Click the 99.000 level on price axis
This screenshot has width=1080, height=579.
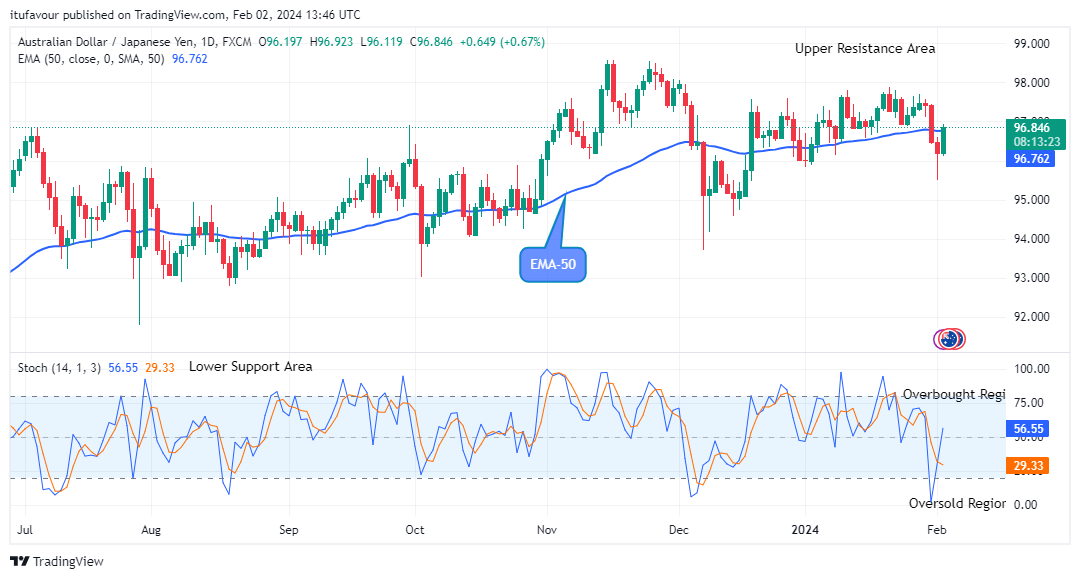point(1030,44)
